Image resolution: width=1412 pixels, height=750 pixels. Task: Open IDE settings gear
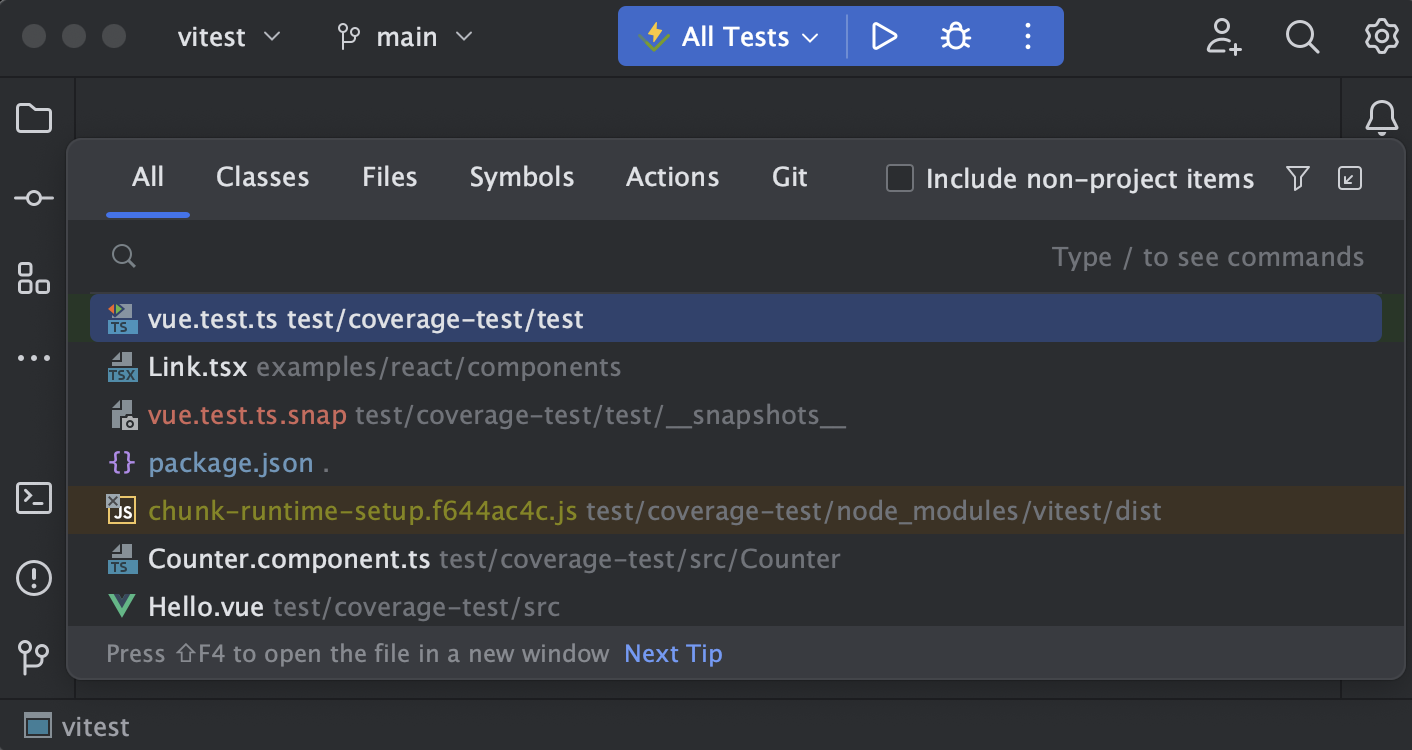[x=1381, y=37]
